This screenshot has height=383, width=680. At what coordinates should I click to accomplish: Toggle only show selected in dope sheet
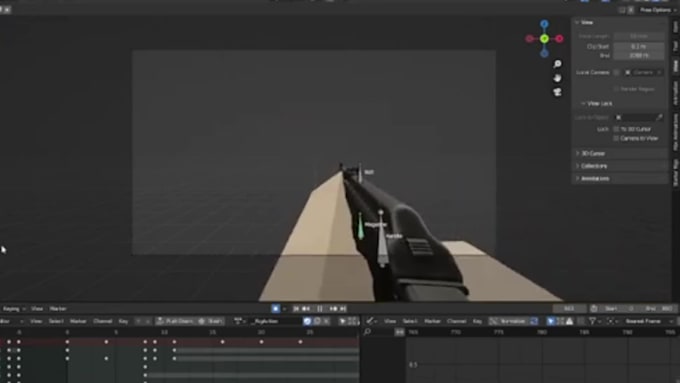pos(342,321)
